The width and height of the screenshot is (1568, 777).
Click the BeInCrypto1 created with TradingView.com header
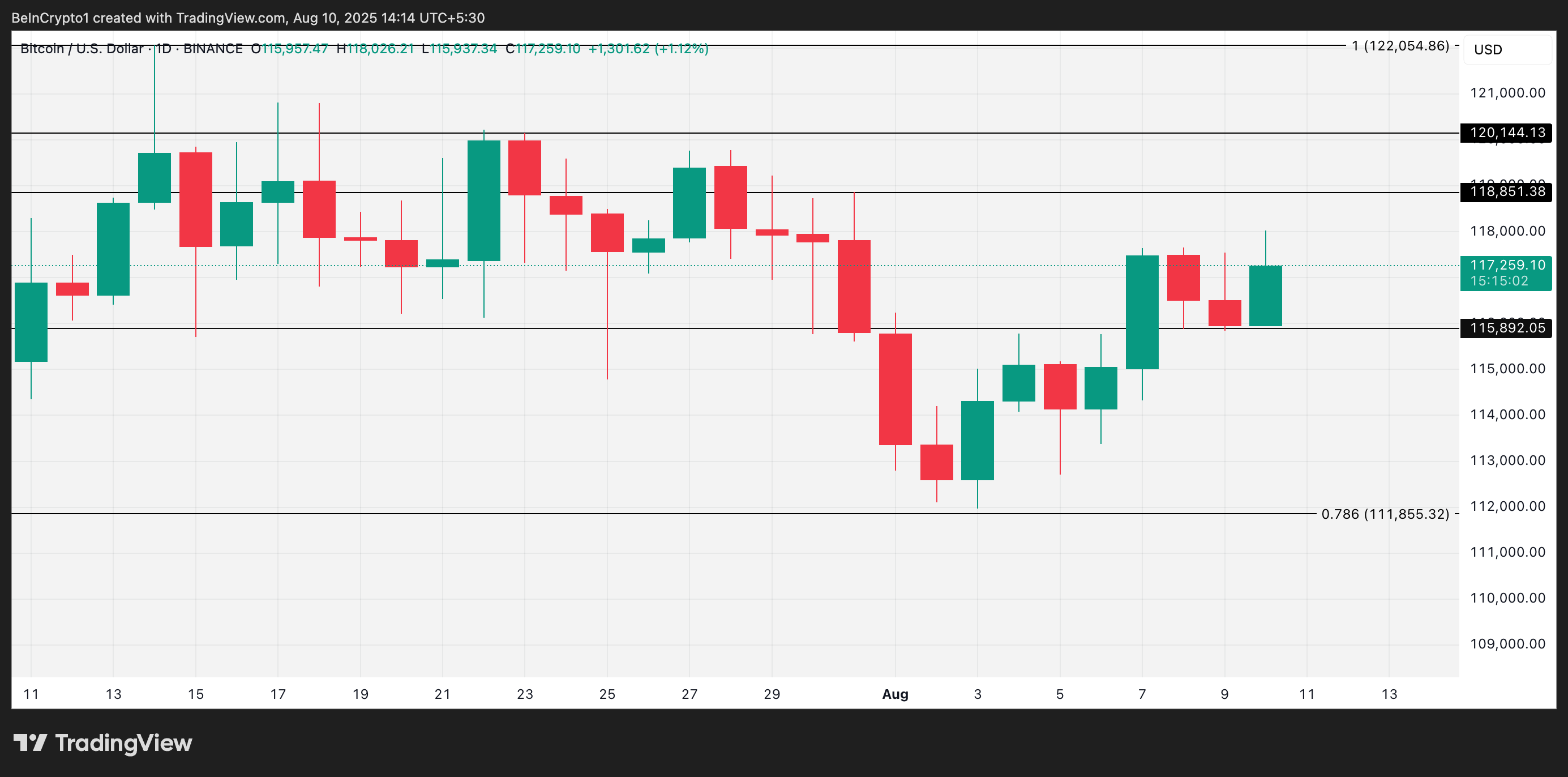(248, 18)
